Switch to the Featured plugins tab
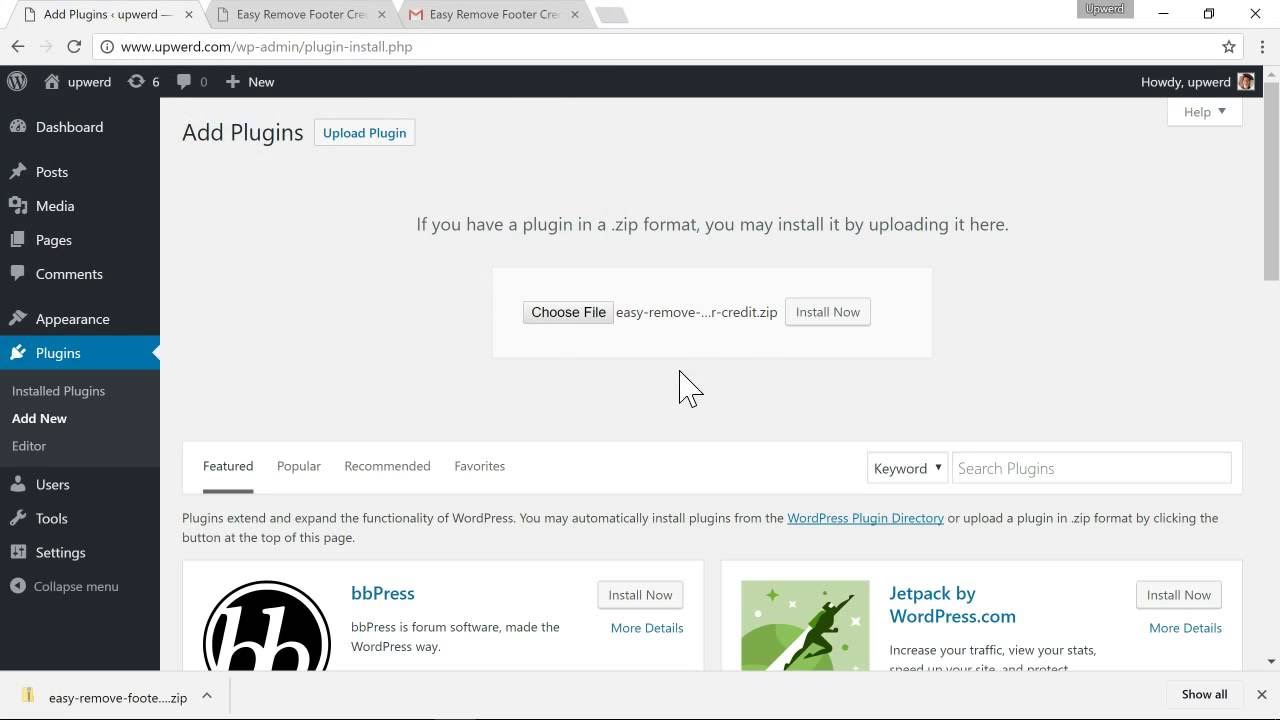 pos(228,466)
